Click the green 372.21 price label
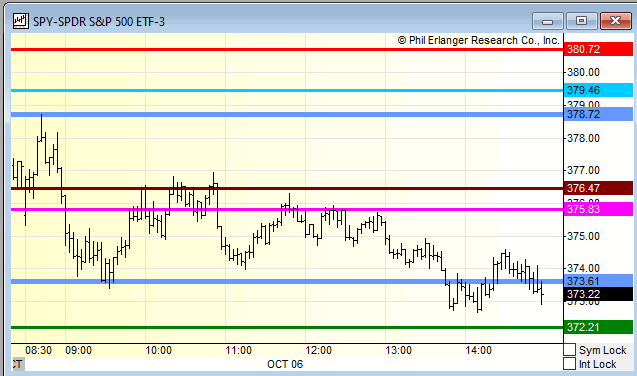637x376 pixels. click(x=598, y=327)
